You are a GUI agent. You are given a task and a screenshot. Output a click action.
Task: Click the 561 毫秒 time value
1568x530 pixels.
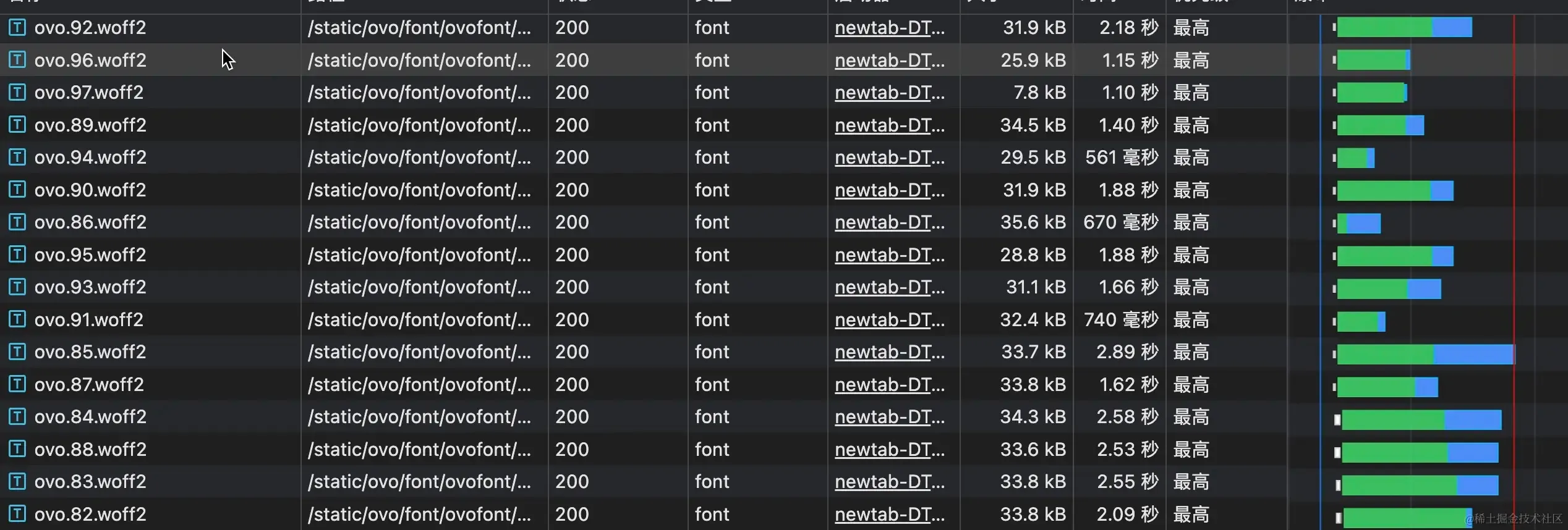(x=1122, y=158)
